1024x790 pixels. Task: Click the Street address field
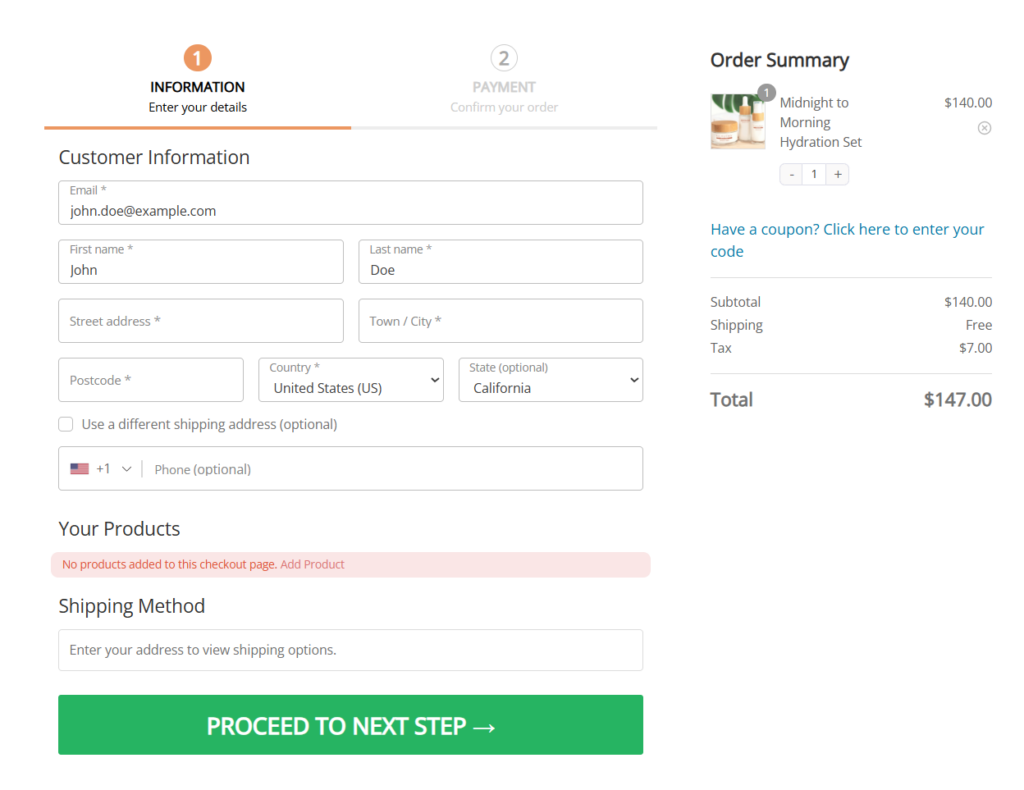[200, 320]
